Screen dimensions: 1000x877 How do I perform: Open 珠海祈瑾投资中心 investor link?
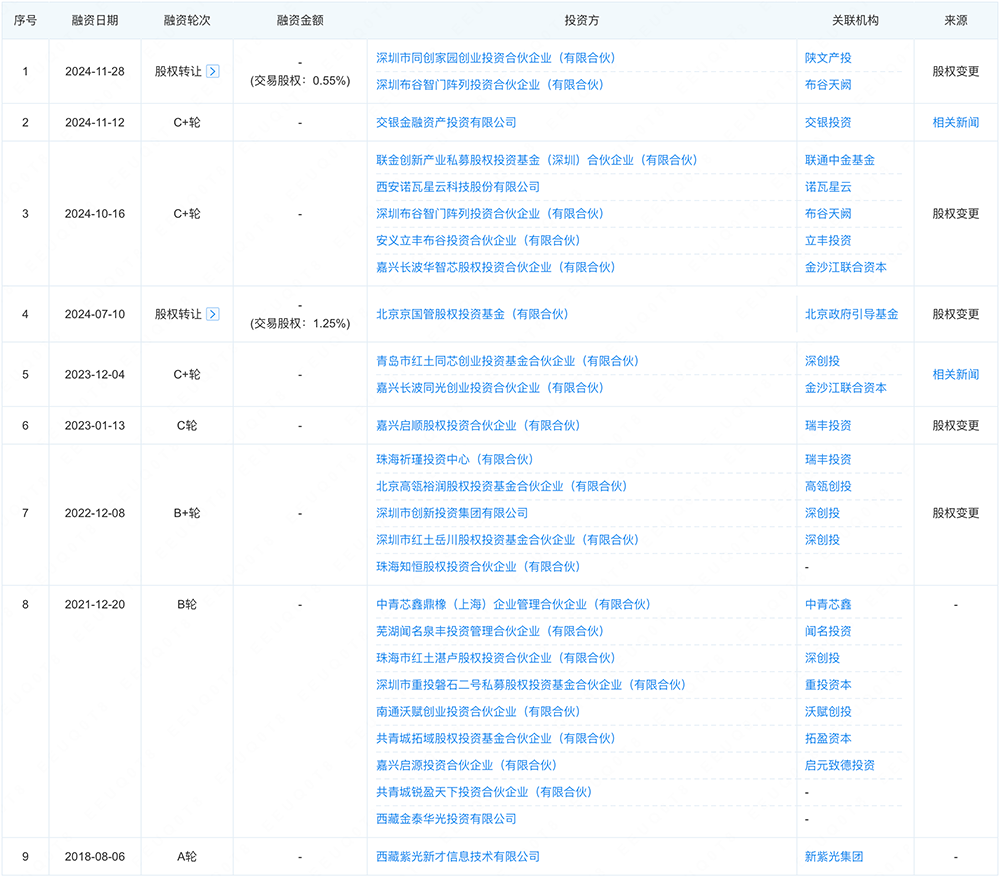[454, 460]
